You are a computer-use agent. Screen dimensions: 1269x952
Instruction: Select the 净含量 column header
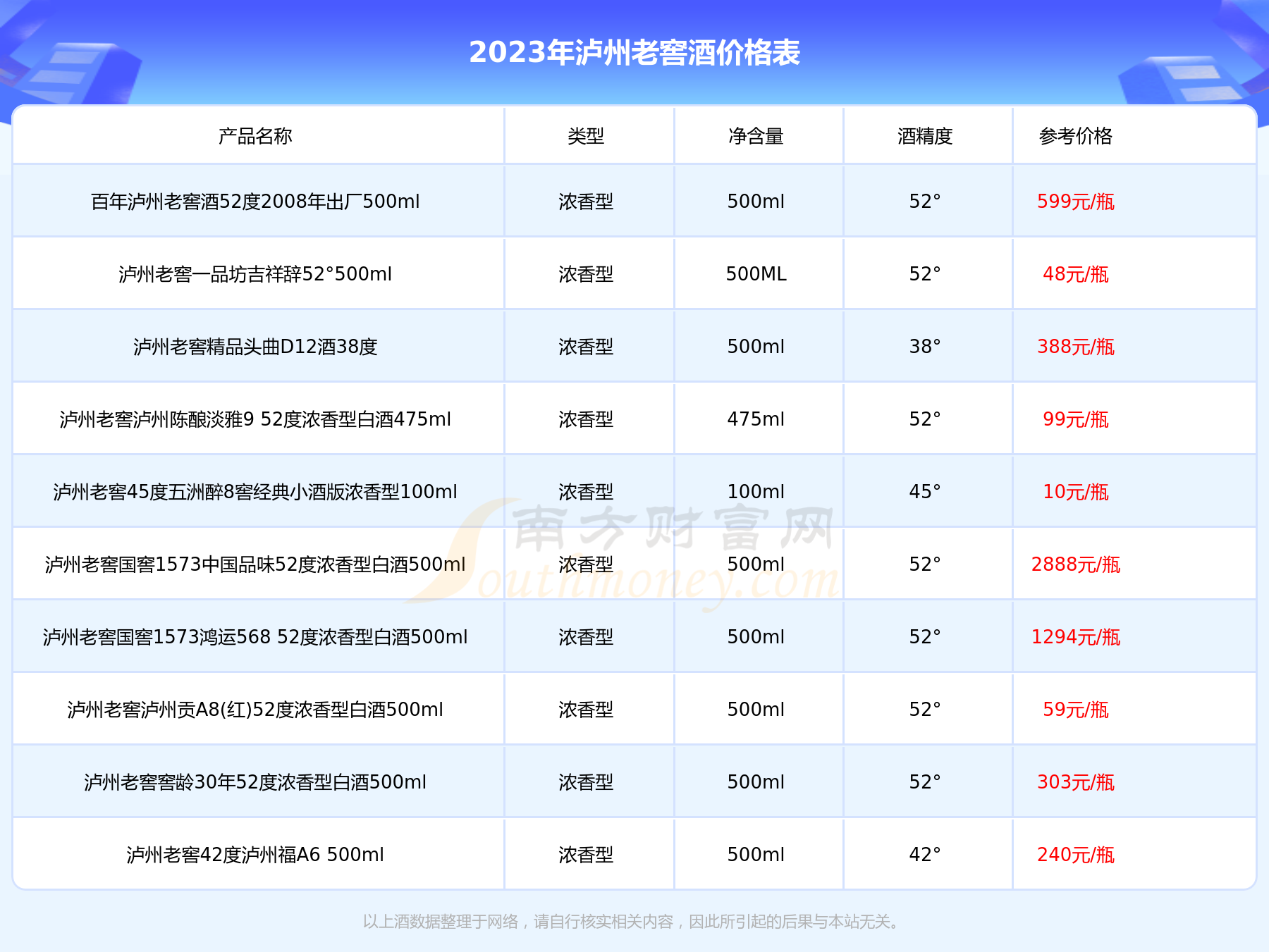756,136
